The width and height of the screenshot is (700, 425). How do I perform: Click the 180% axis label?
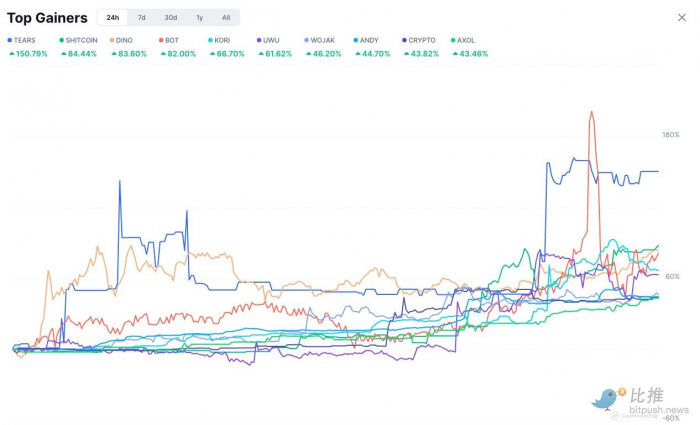[x=670, y=135]
